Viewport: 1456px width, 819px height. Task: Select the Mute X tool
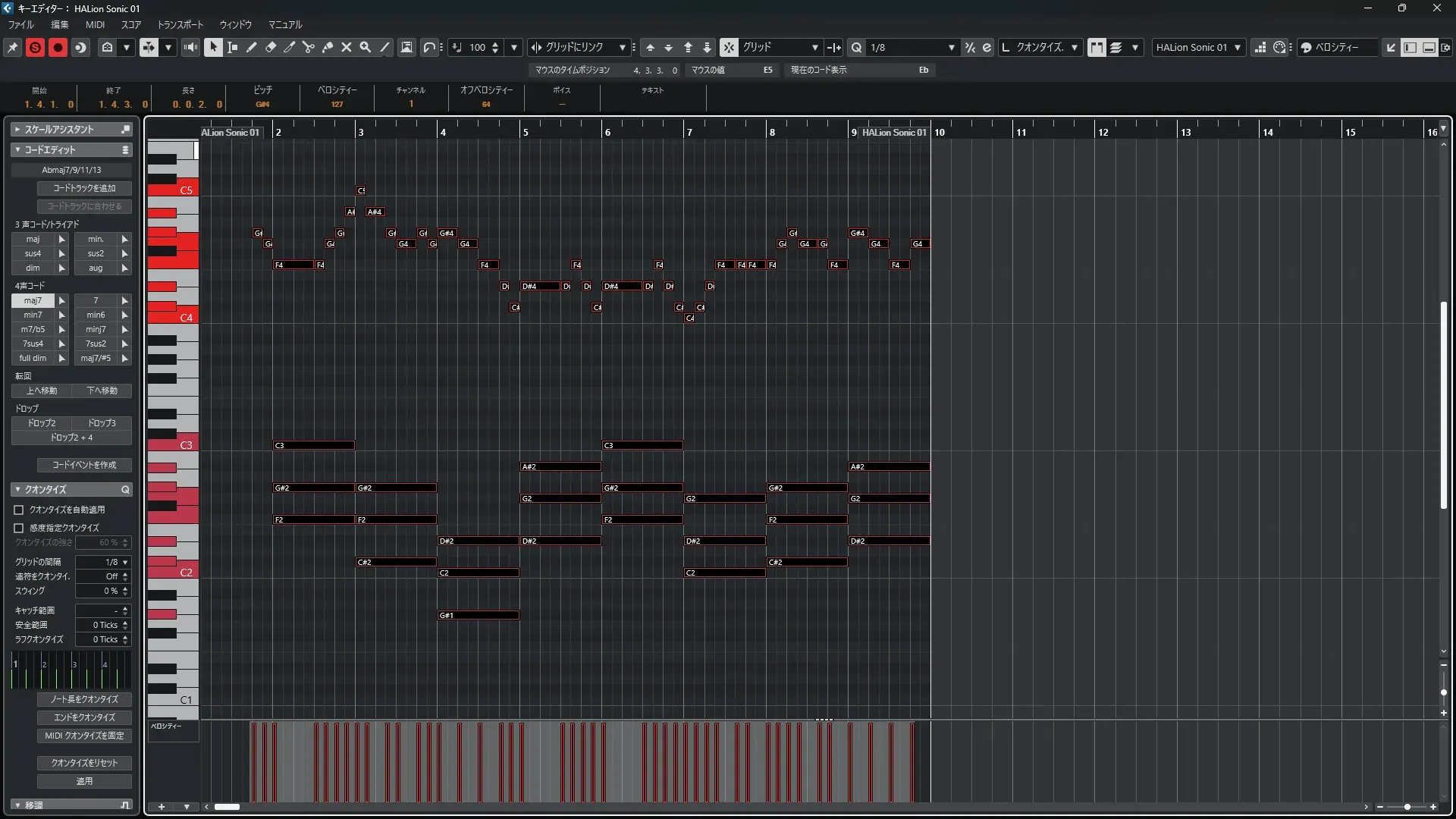pyautogui.click(x=347, y=47)
